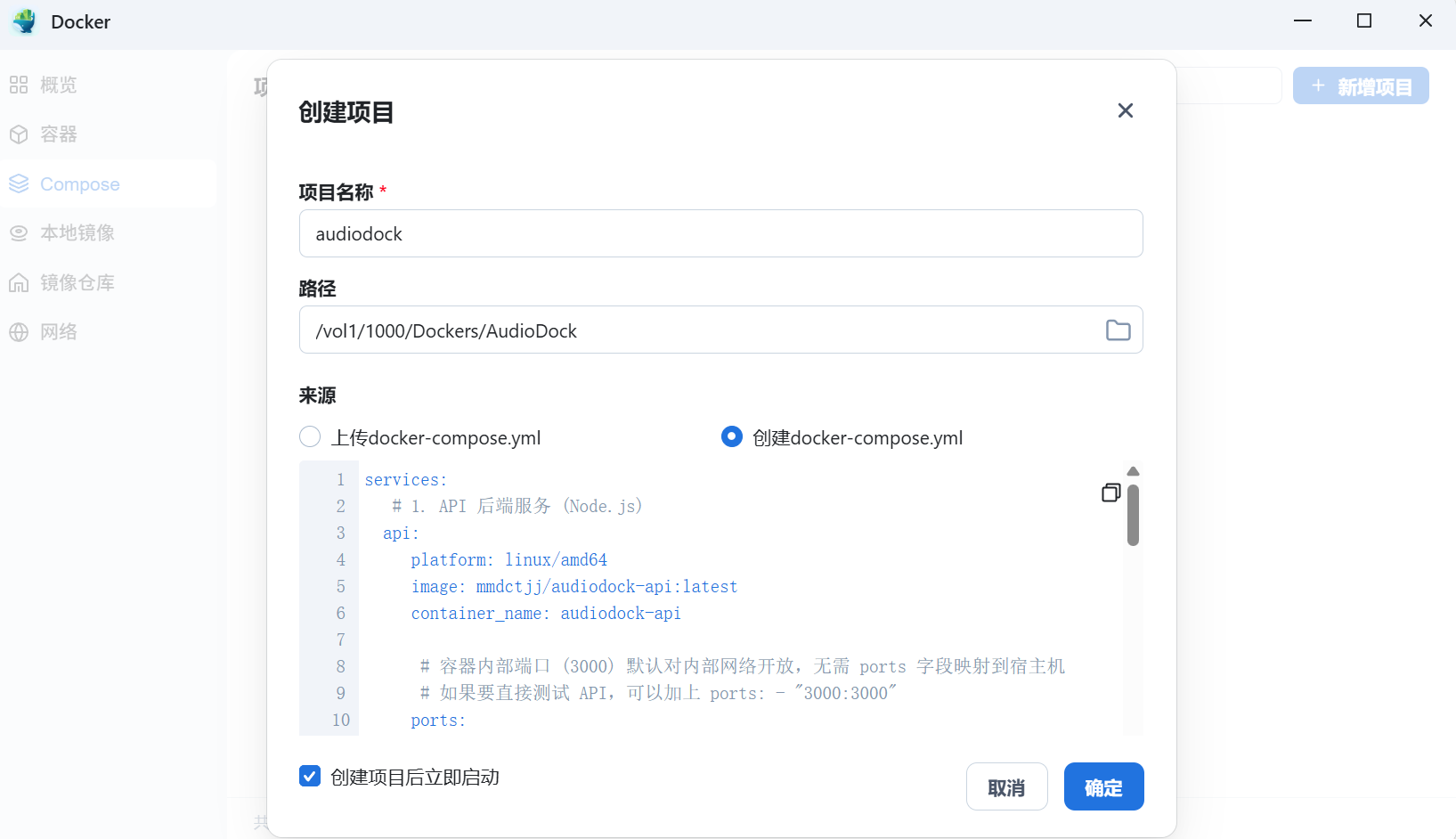Click the 'container_name: audiodock-api' line

(x=546, y=614)
